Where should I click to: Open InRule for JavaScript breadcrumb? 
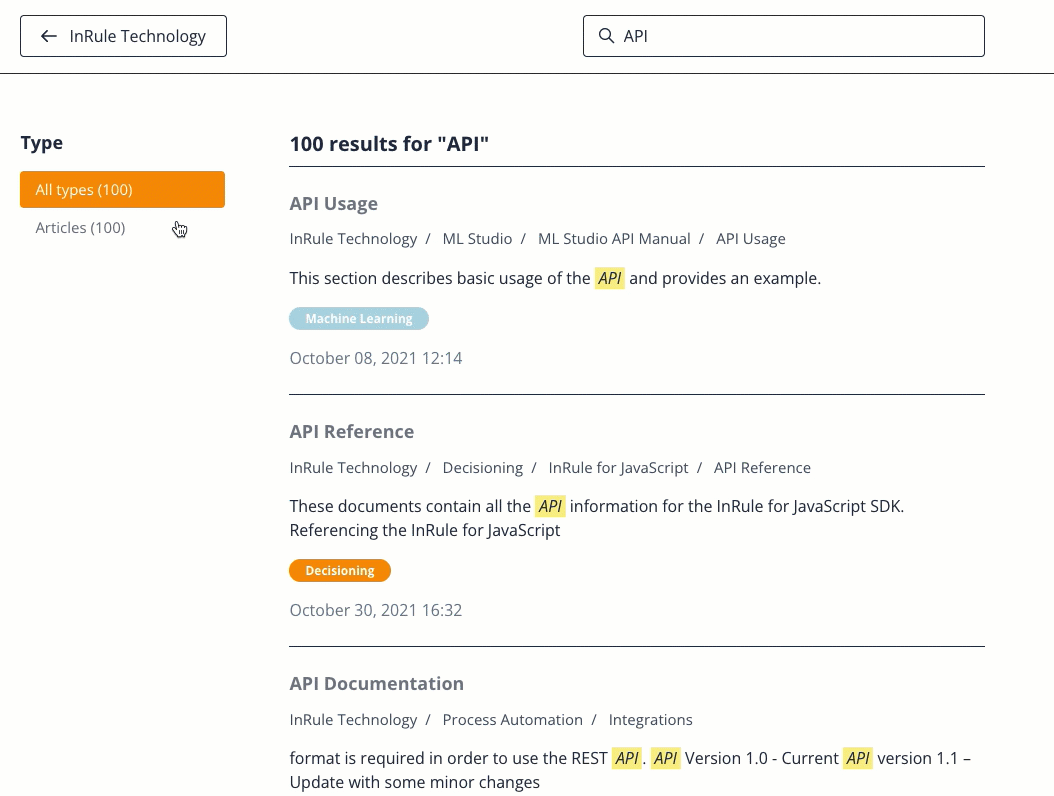(x=618, y=468)
